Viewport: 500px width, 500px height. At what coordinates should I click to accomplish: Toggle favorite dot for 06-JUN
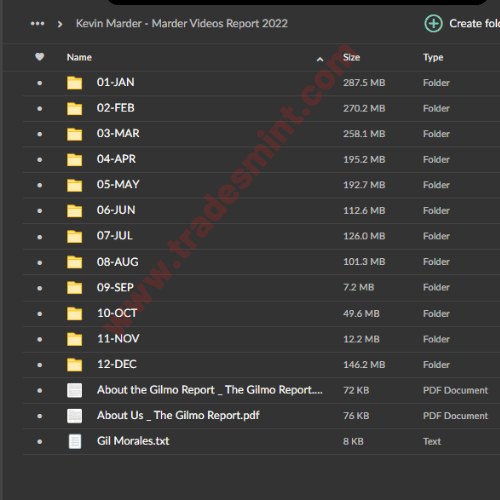(x=40, y=211)
